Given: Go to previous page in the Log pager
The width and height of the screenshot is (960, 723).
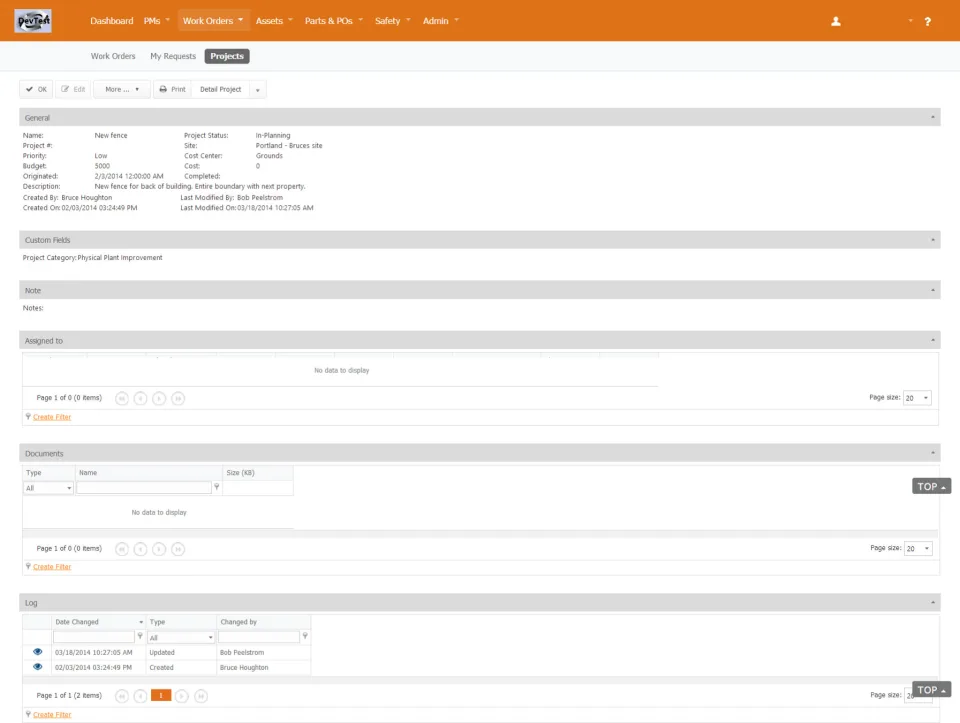Looking at the screenshot, I should [x=140, y=696].
